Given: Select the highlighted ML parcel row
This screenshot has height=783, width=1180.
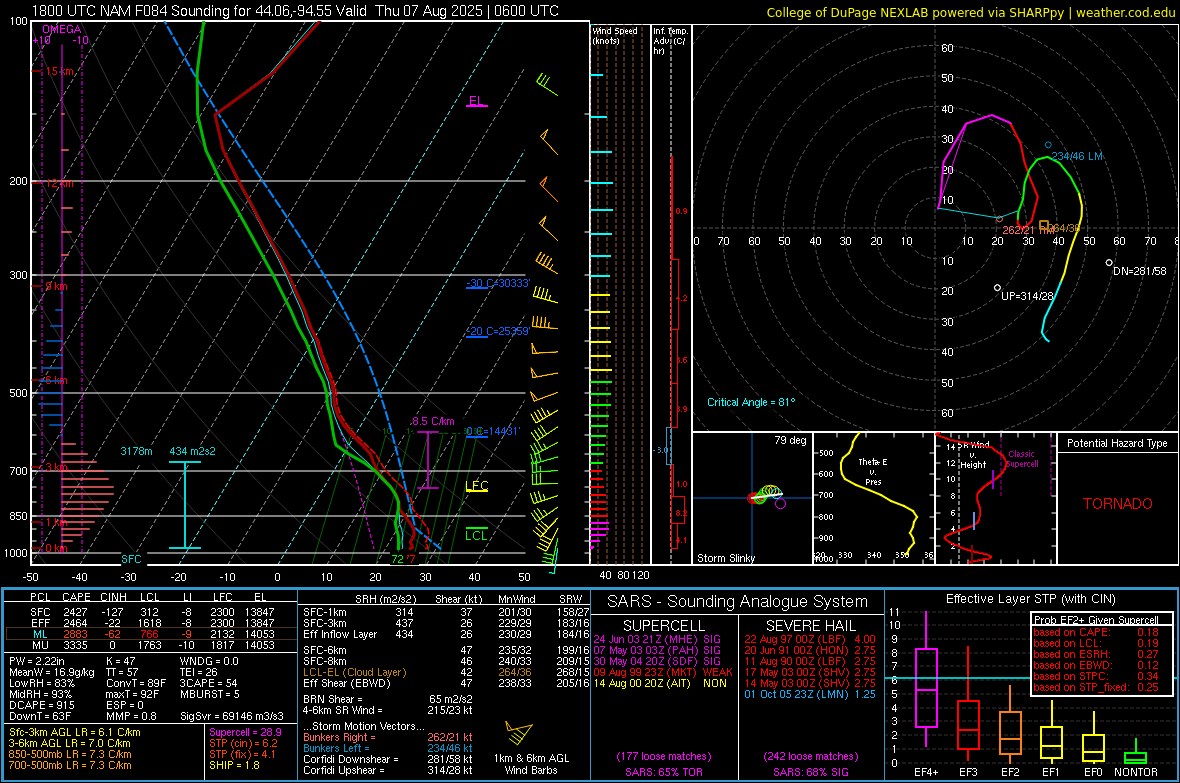Looking at the screenshot, I should click(x=151, y=634).
